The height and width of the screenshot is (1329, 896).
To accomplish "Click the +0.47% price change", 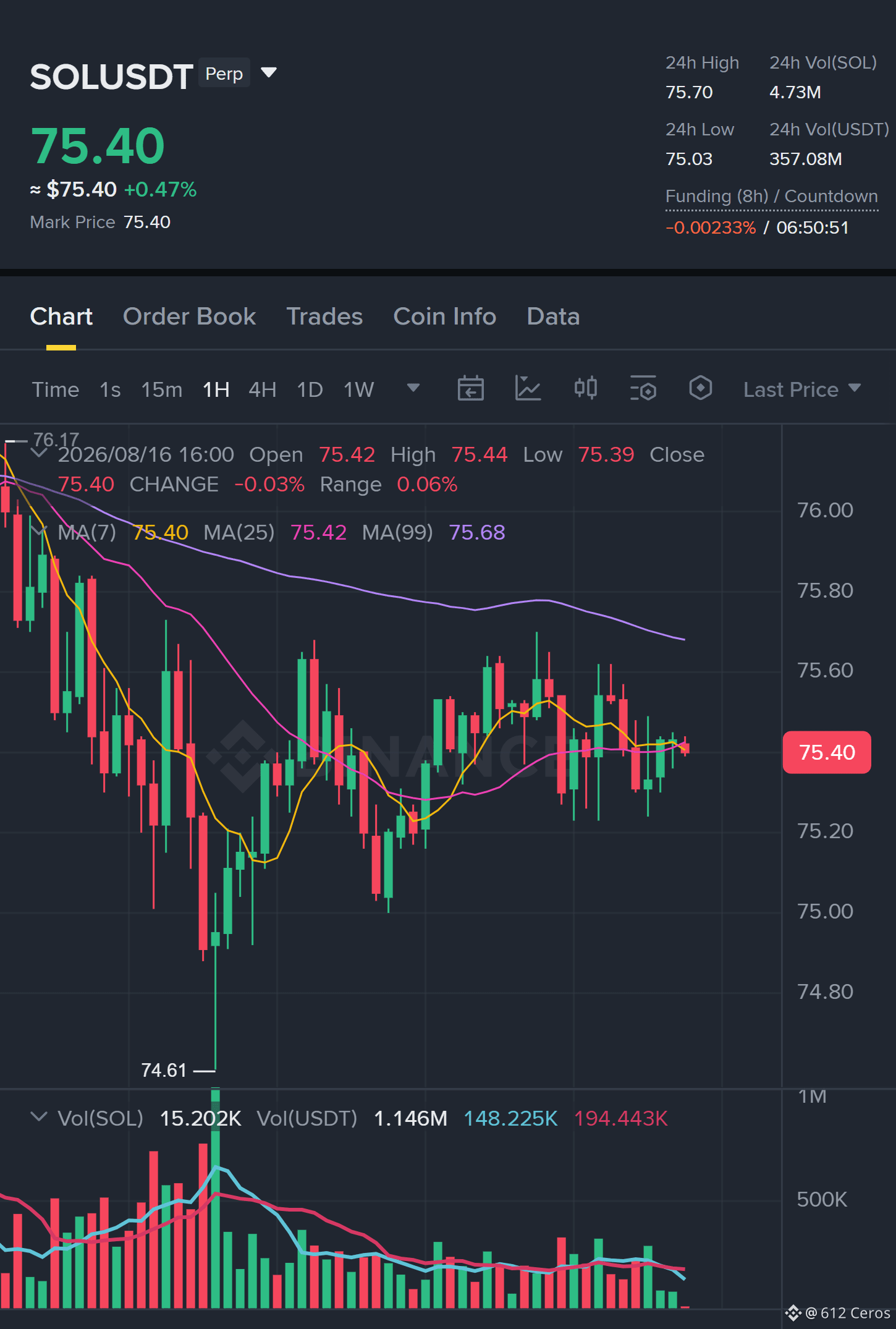I will click(160, 189).
